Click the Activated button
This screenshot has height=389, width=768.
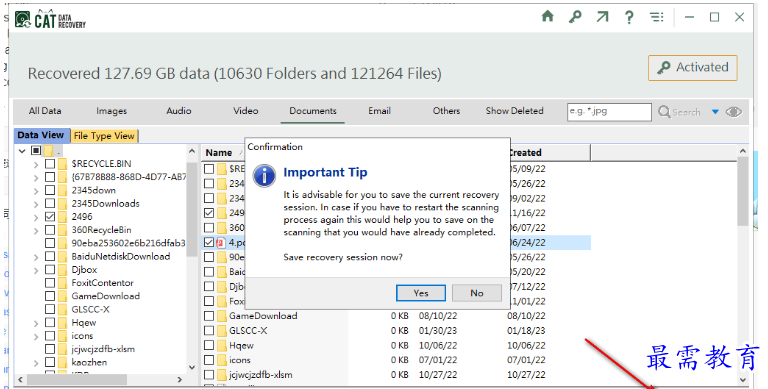tap(693, 68)
